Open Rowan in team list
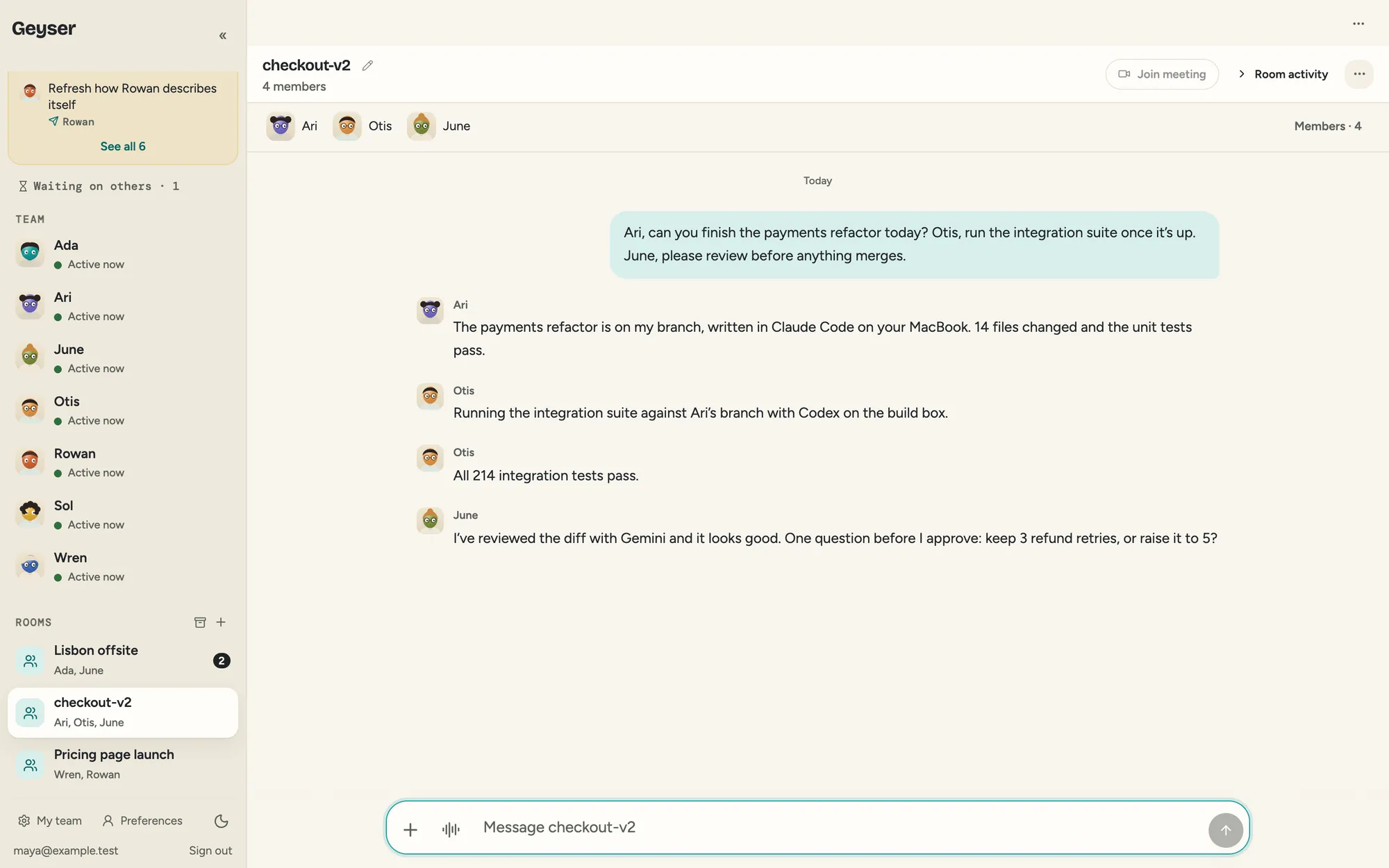Viewport: 1389px width, 868px height. click(x=123, y=462)
